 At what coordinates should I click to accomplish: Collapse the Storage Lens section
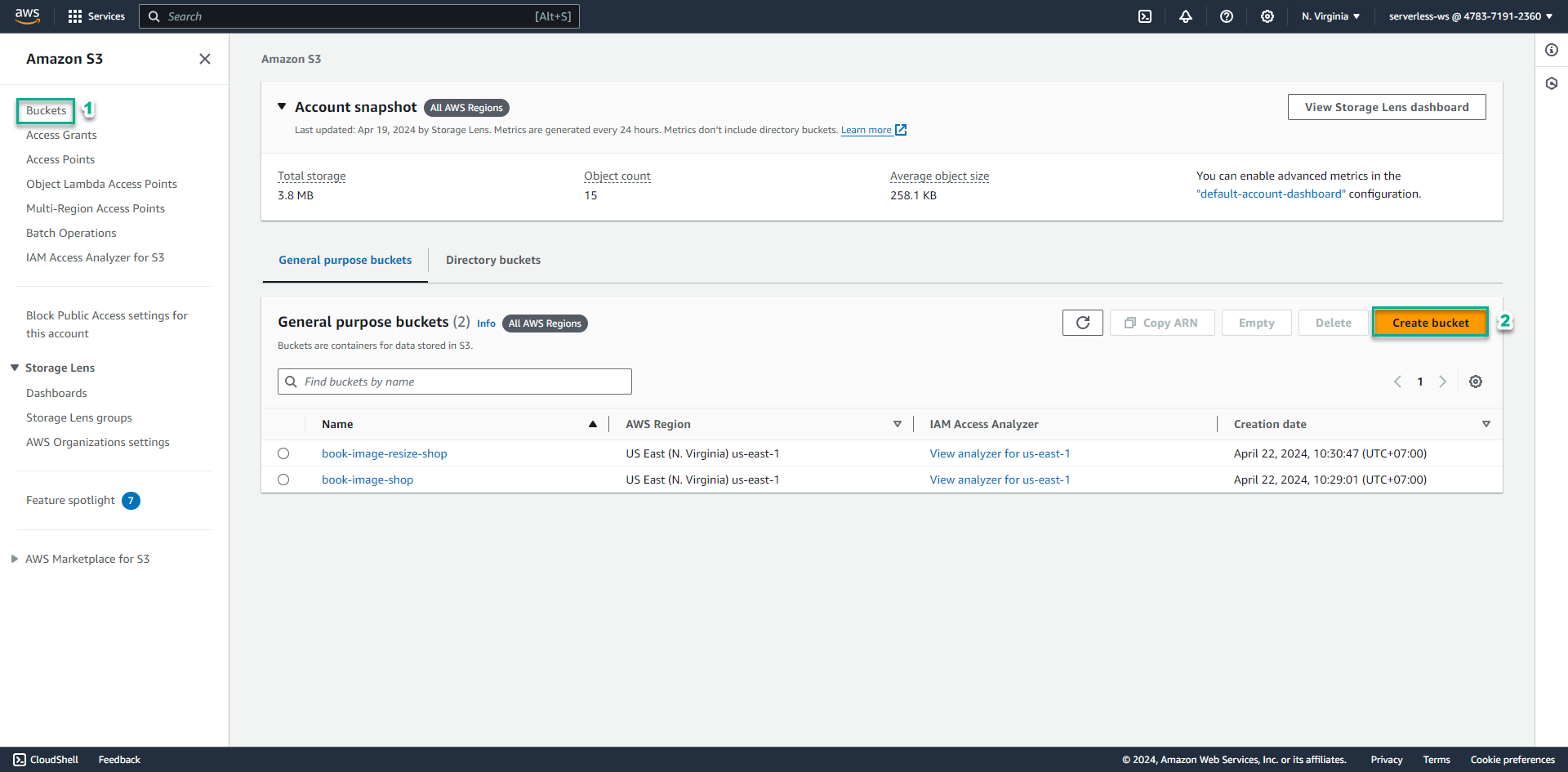(15, 368)
